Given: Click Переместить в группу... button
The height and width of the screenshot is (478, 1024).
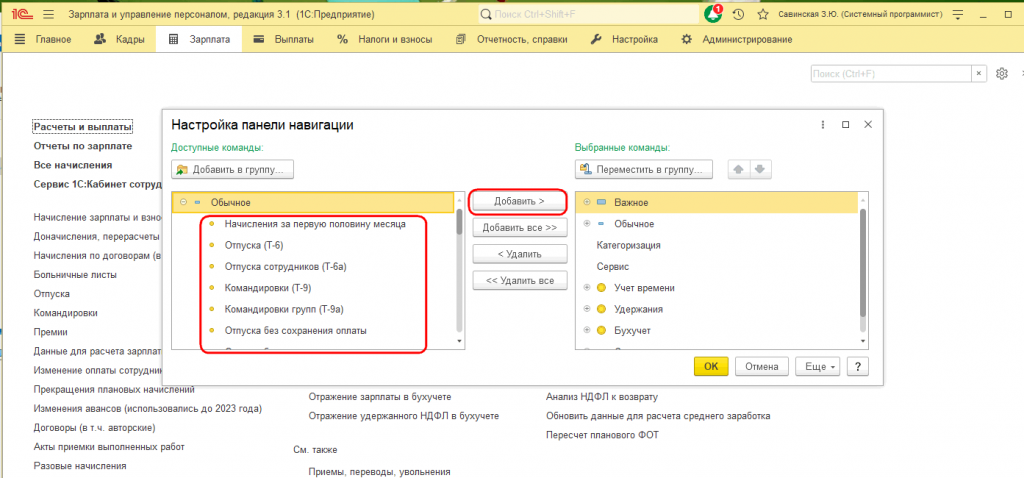Looking at the screenshot, I should (643, 169).
